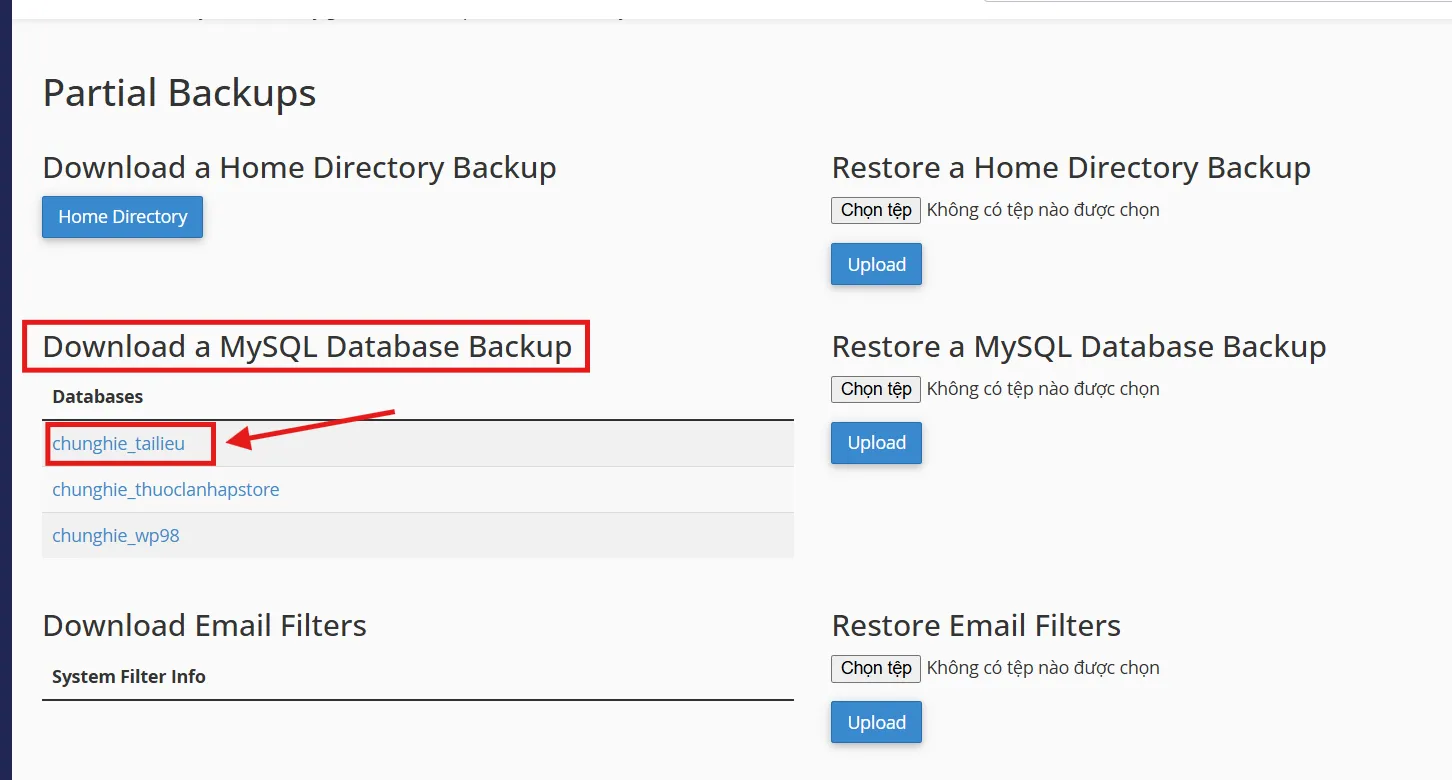Click the System Filter Info header
The image size is (1452, 780).
128,677
